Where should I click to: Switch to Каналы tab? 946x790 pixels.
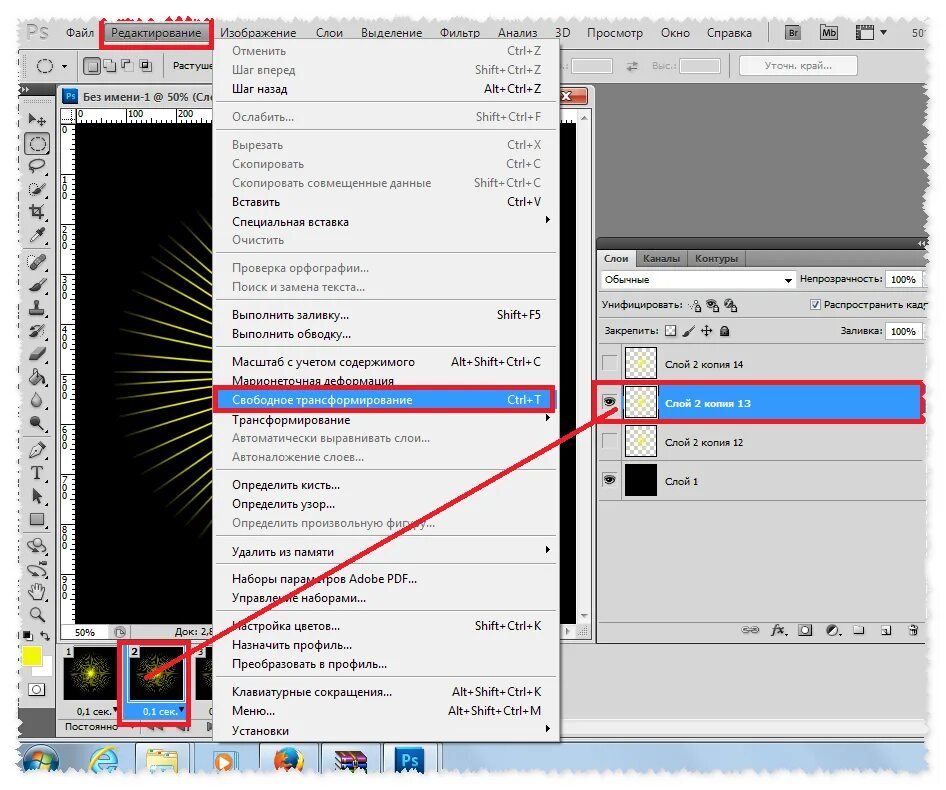[661, 258]
